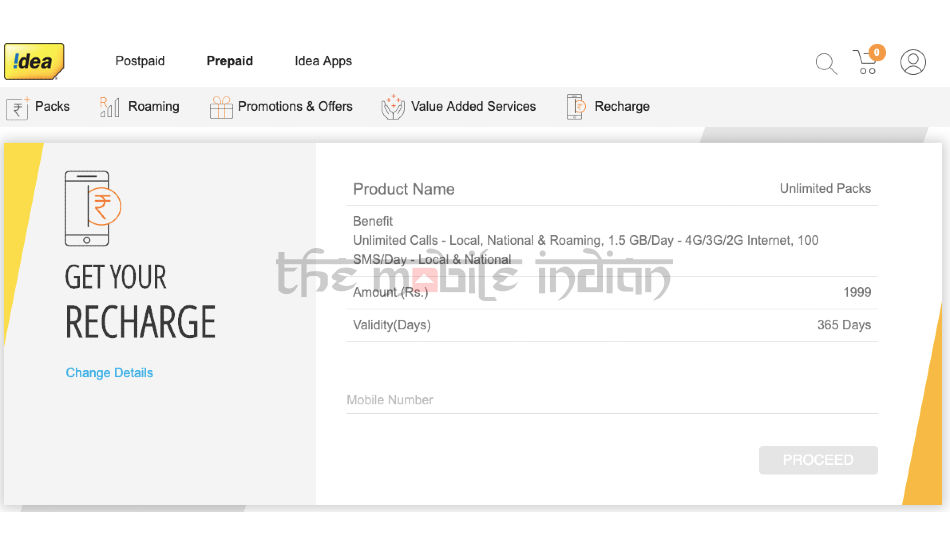Open the Packs menu item
This screenshot has width=950, height=550.
(52, 107)
